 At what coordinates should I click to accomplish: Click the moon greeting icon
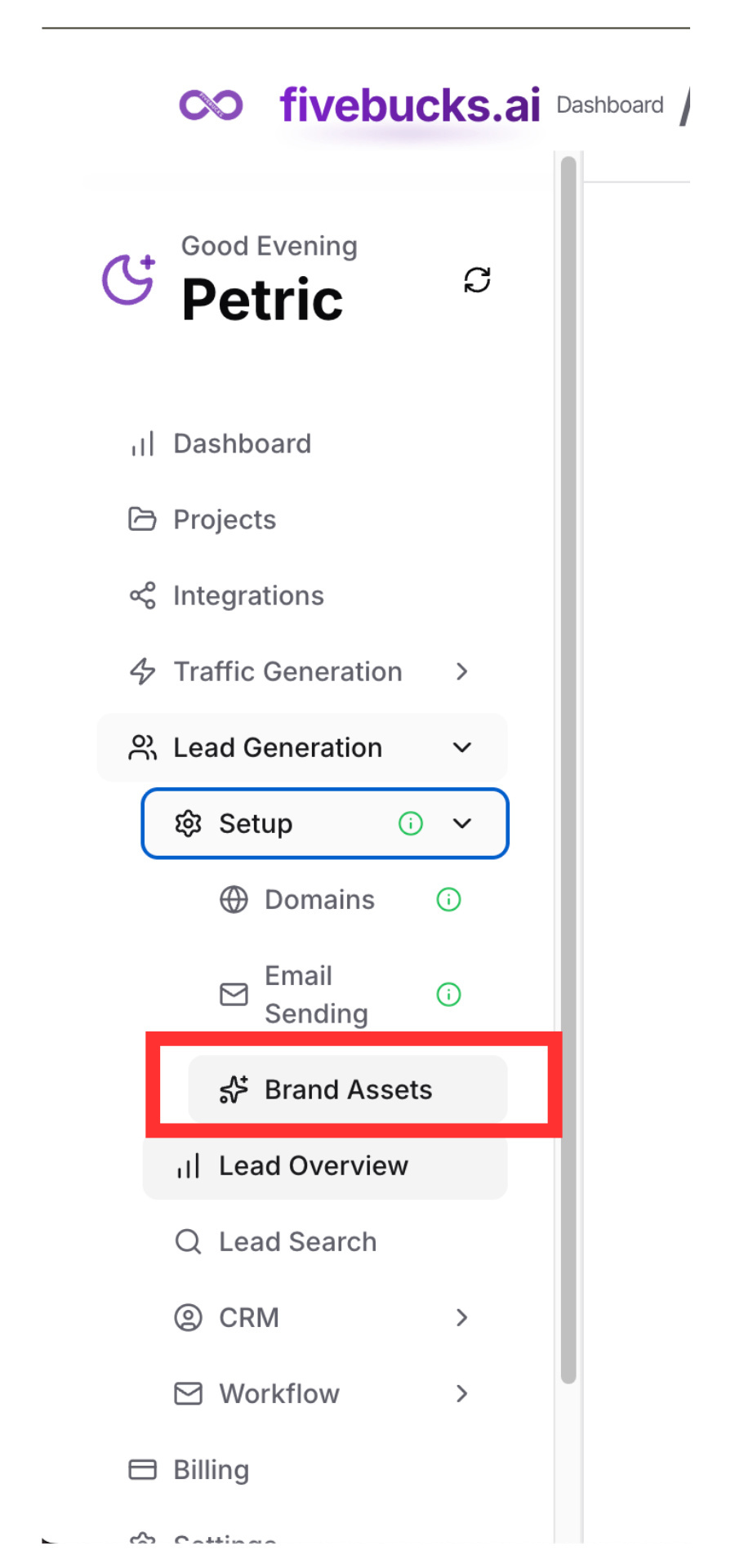click(x=128, y=279)
